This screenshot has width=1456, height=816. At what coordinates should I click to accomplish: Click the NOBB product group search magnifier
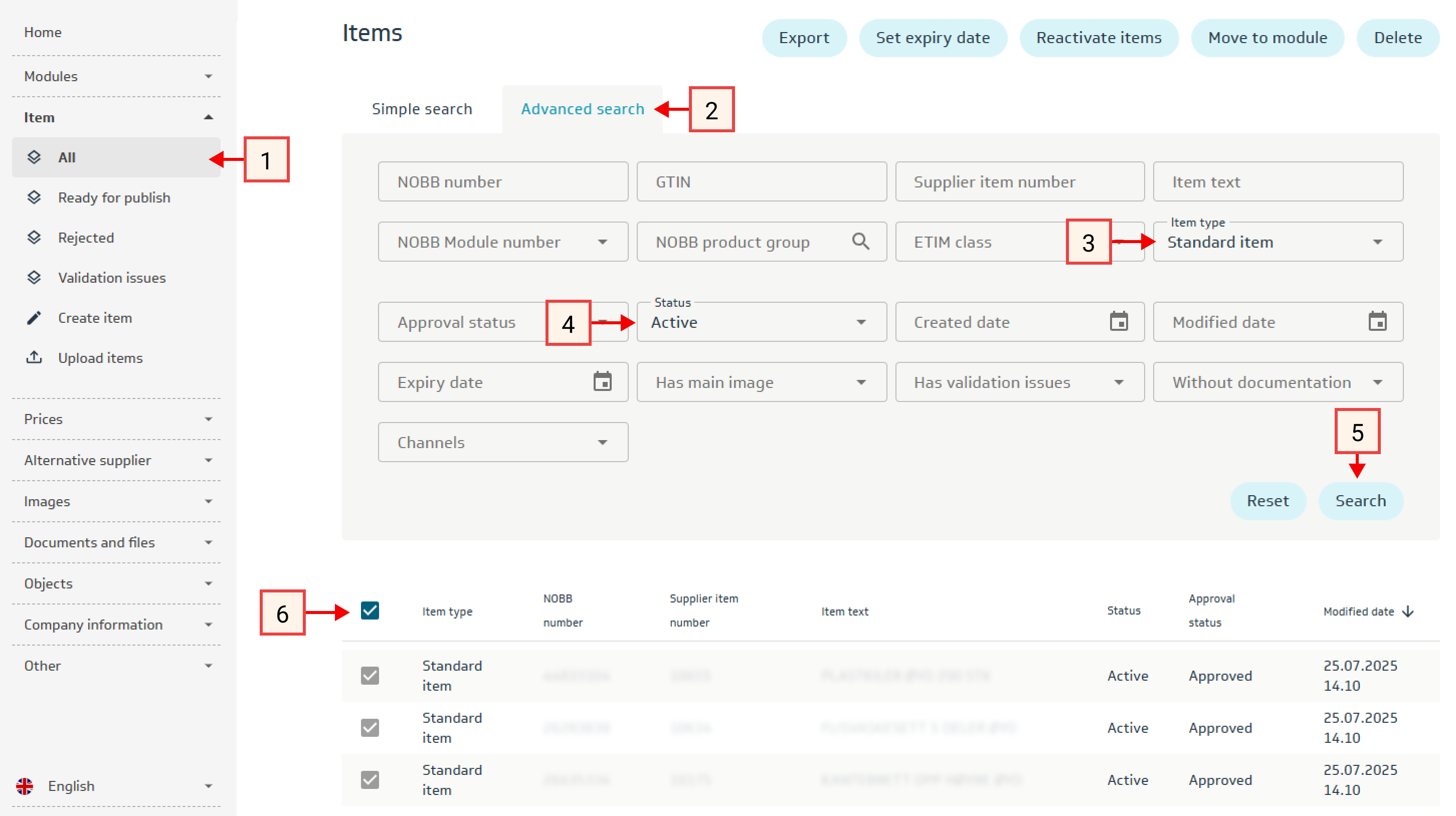point(860,241)
